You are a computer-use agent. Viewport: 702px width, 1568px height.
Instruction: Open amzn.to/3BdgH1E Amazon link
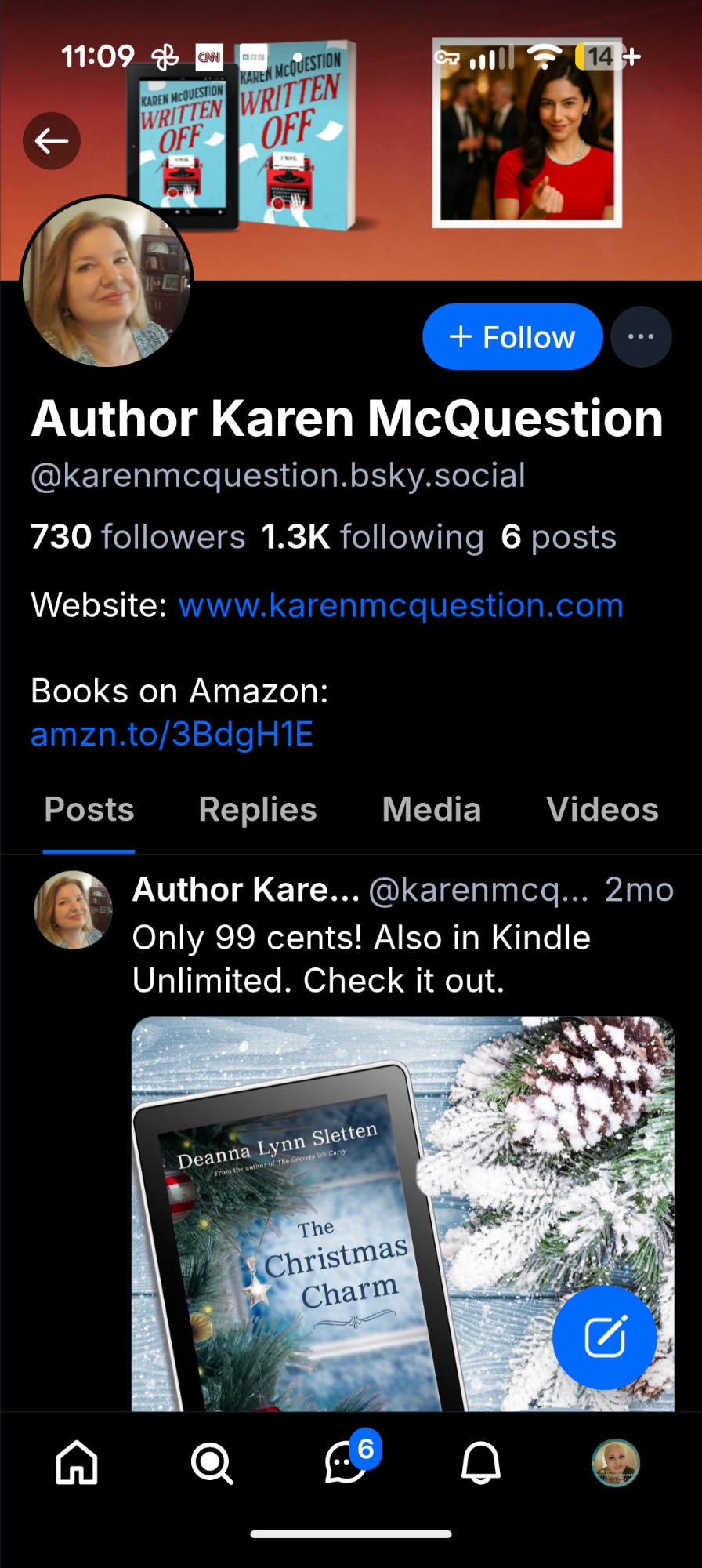[172, 735]
